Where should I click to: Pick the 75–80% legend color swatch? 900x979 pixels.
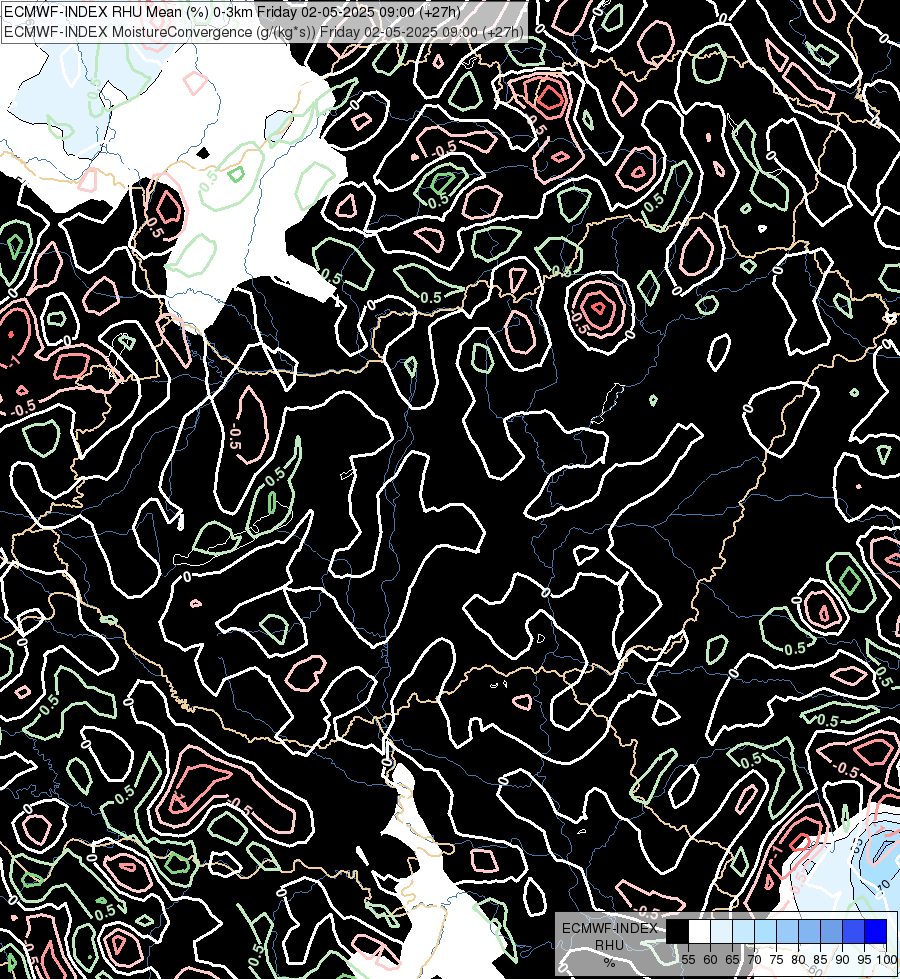[788, 931]
